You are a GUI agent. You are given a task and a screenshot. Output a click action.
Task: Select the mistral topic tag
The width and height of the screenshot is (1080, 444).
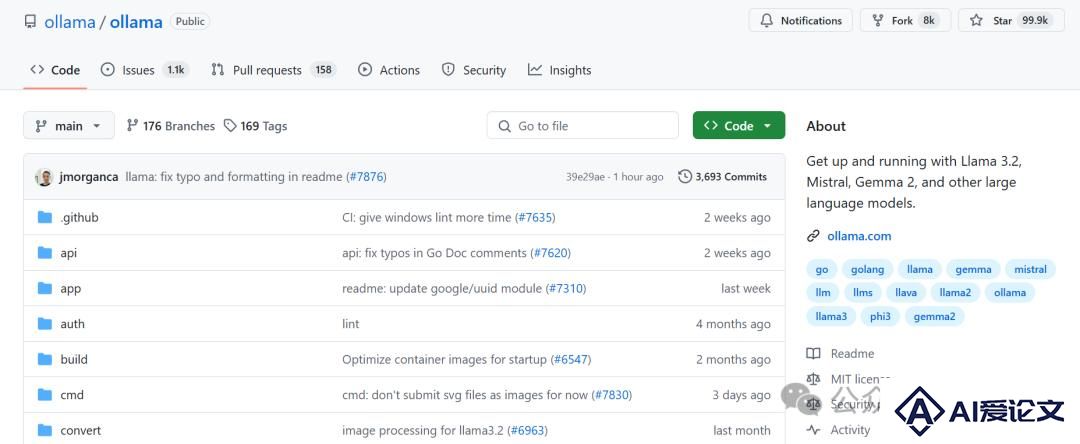click(x=1030, y=269)
